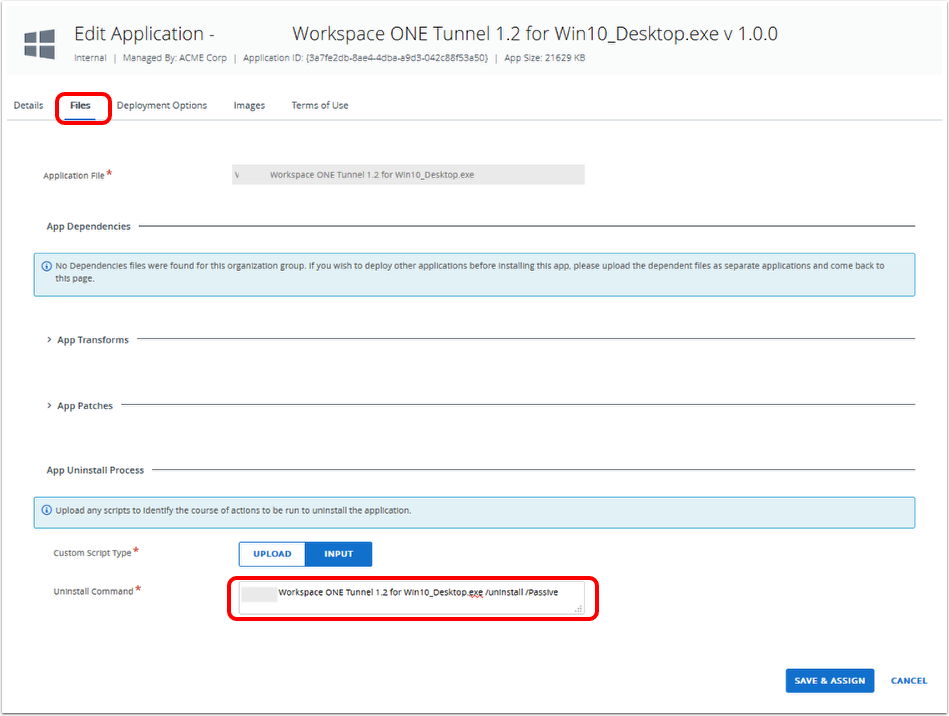Go to the Deployment Options tab
The height and width of the screenshot is (716, 949).
point(162,105)
